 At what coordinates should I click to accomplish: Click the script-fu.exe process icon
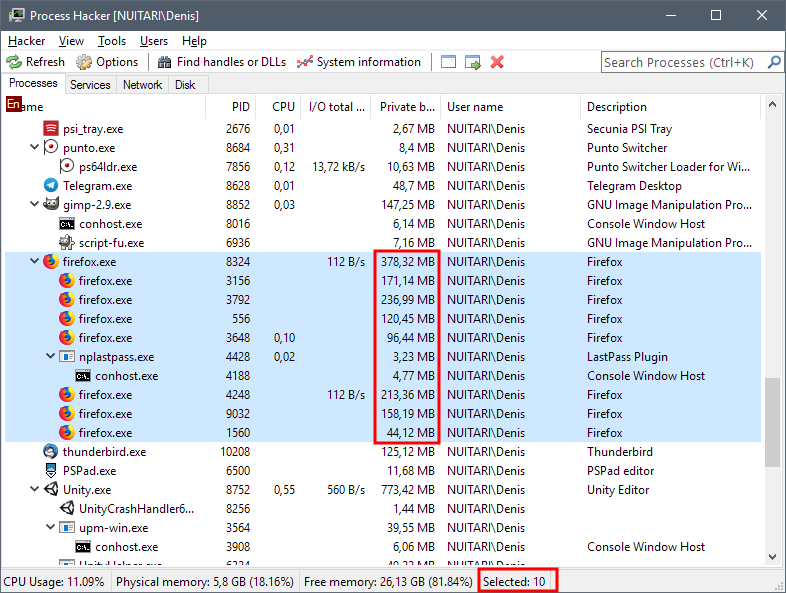click(67, 243)
